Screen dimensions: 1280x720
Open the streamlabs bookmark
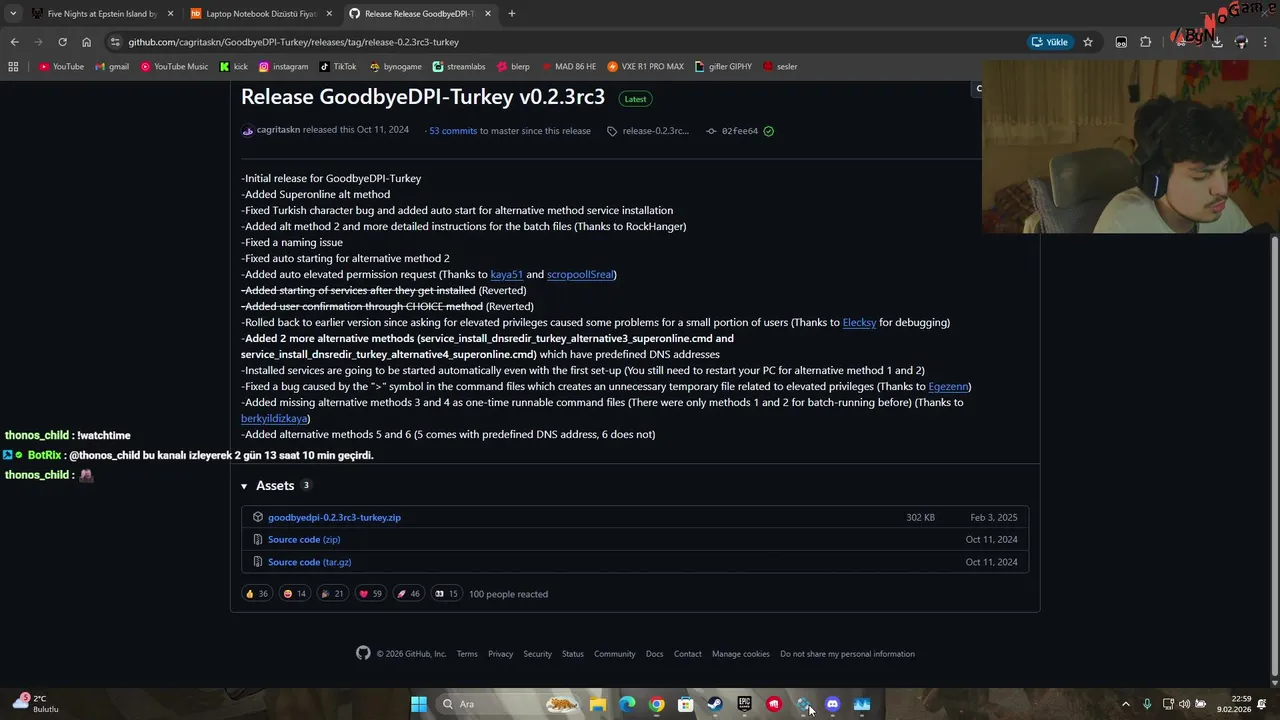pyautogui.click(x=459, y=67)
